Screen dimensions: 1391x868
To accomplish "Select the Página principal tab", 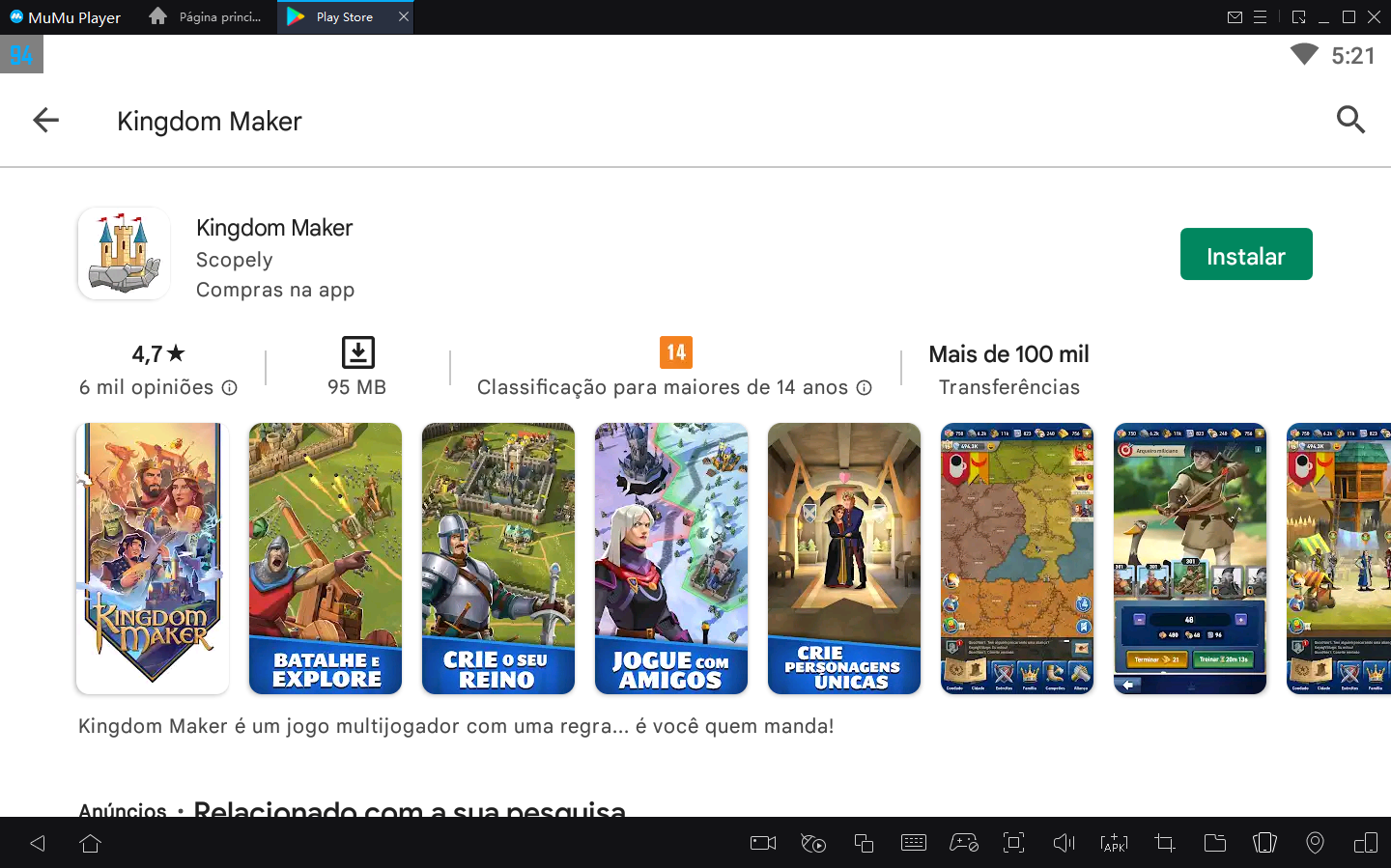I will 205,16.
